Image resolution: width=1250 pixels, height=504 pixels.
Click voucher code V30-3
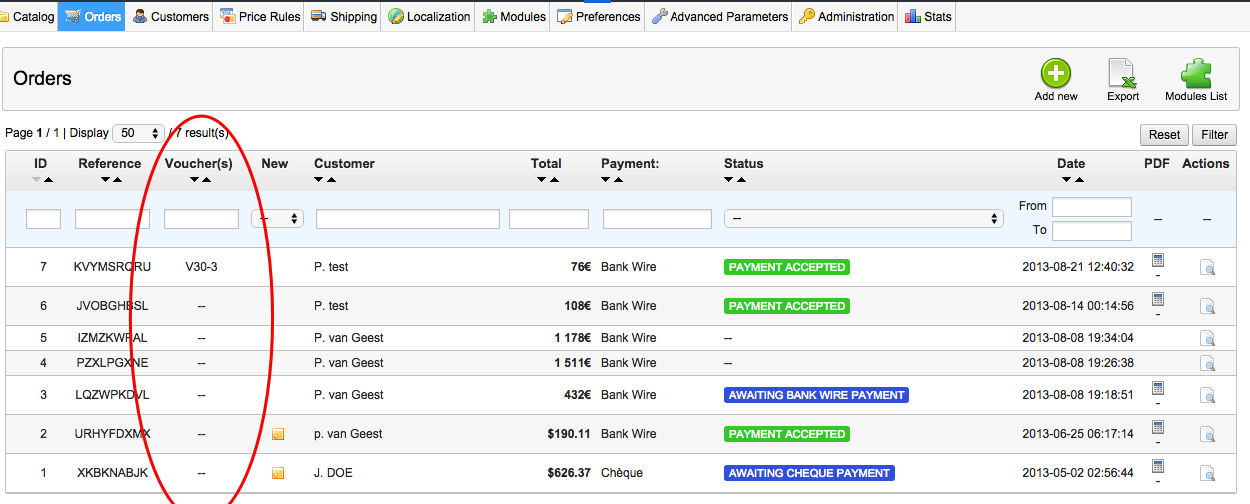tap(201, 267)
